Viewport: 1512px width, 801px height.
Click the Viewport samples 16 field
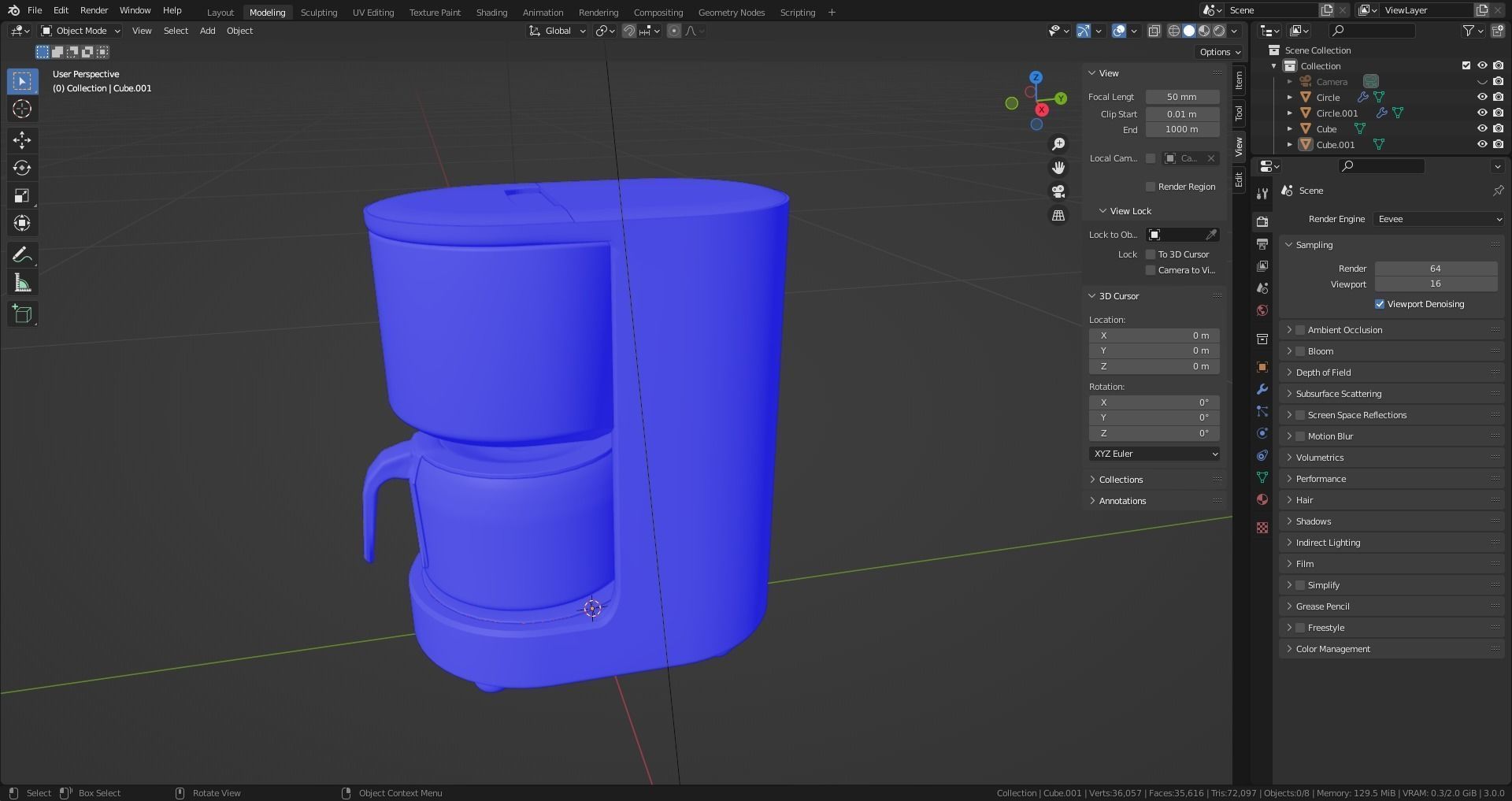(1436, 284)
